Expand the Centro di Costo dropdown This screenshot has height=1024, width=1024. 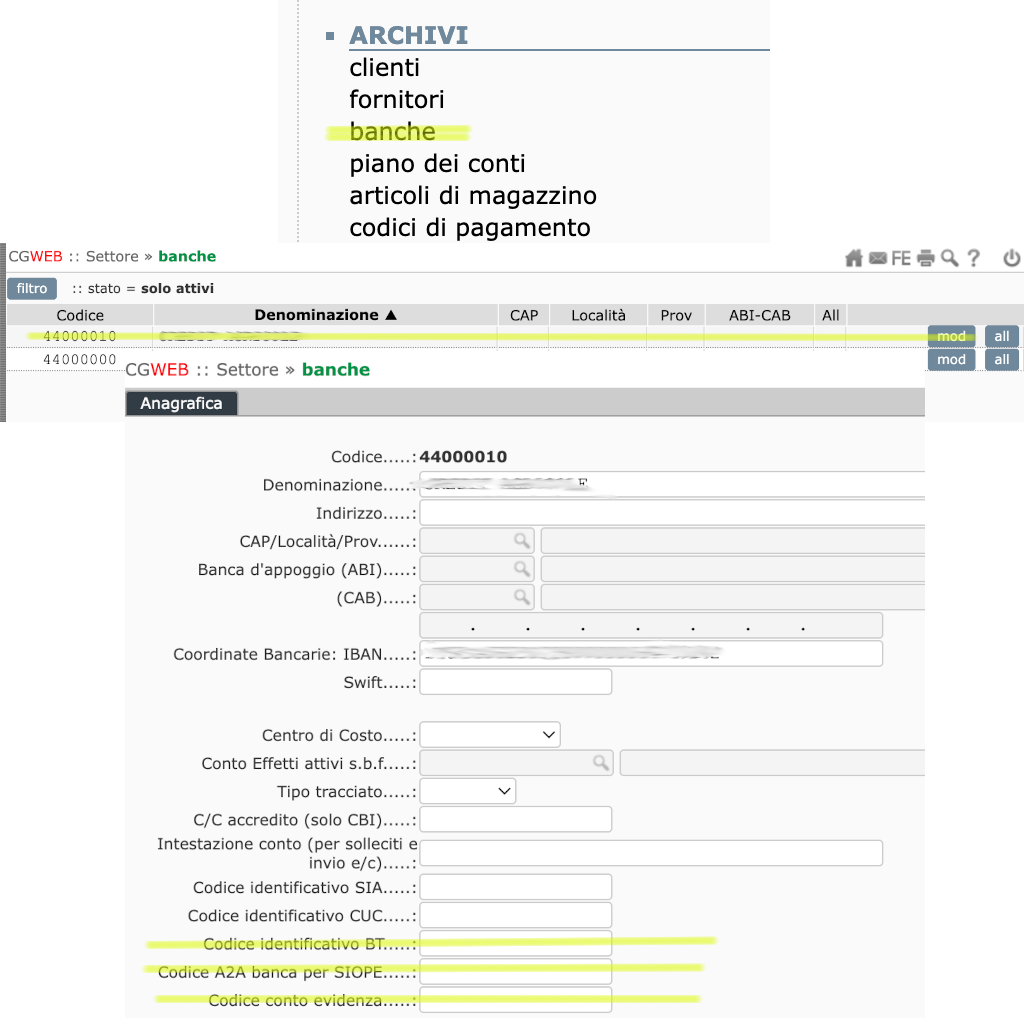[x=490, y=735]
